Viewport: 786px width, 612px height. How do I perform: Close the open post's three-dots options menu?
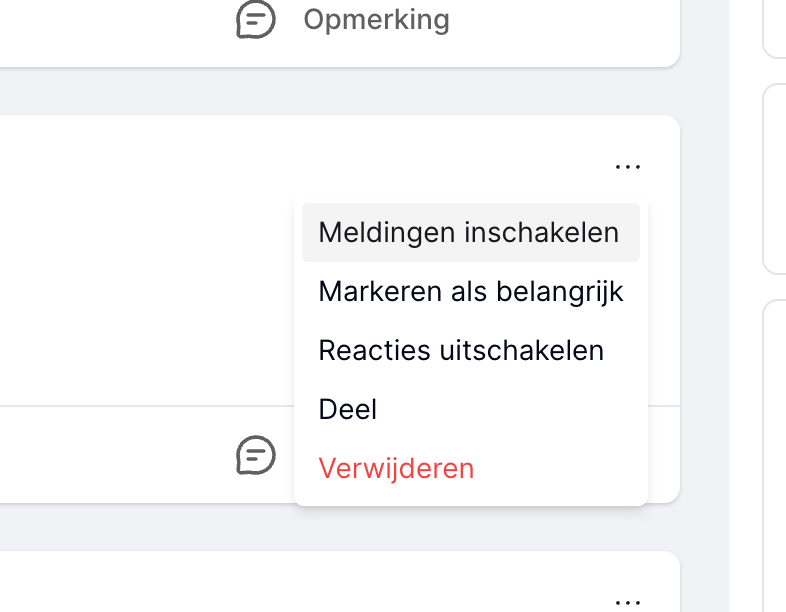pos(628,166)
